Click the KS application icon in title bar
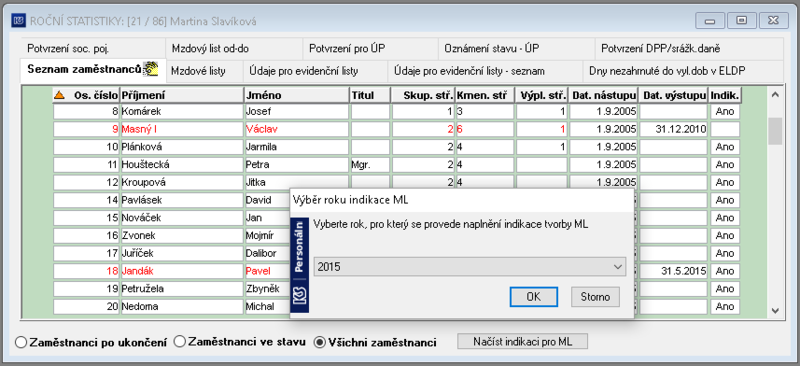This screenshot has height=366, width=800. click(x=19, y=21)
